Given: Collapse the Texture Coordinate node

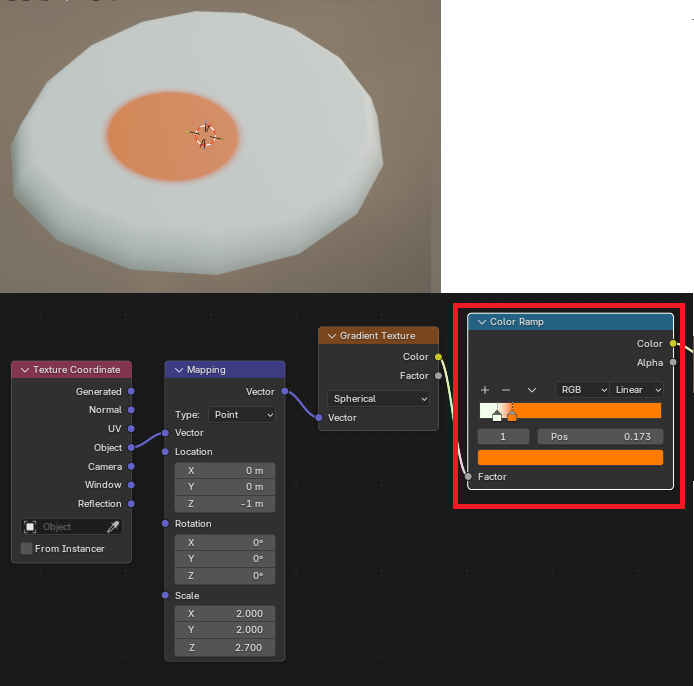Looking at the screenshot, I should pyautogui.click(x=25, y=370).
